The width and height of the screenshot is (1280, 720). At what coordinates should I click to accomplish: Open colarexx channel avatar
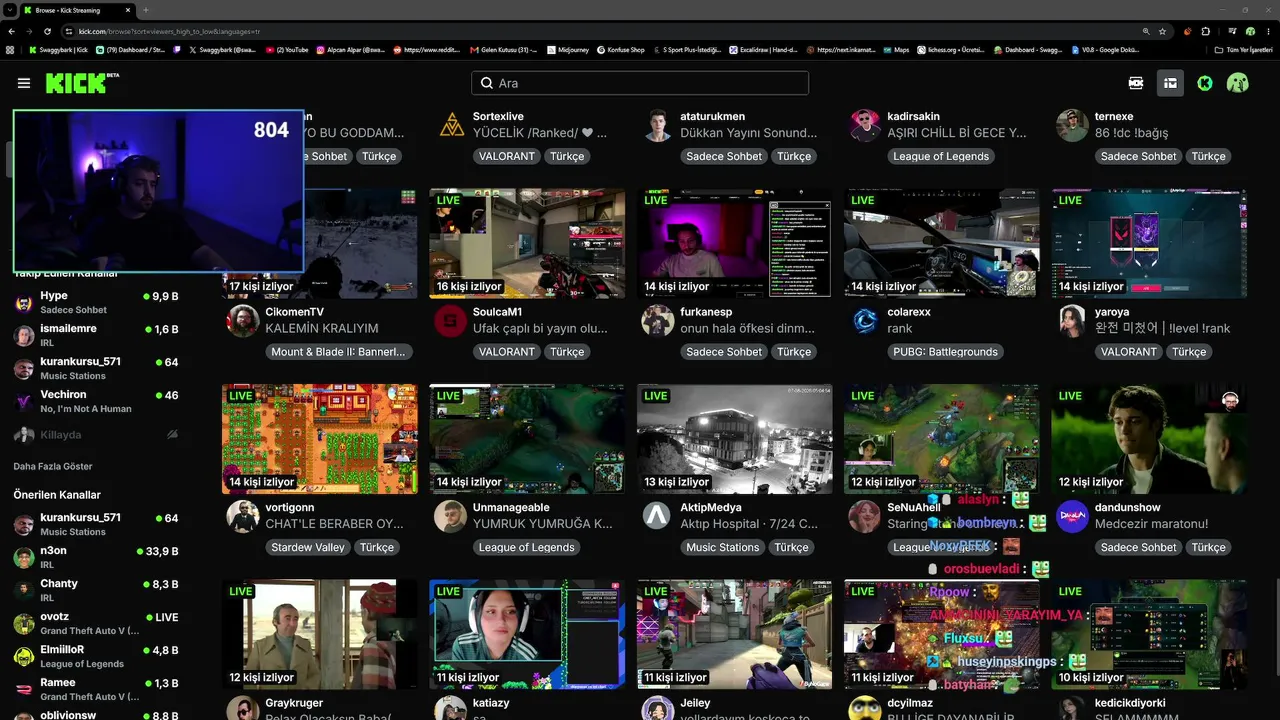(x=865, y=321)
